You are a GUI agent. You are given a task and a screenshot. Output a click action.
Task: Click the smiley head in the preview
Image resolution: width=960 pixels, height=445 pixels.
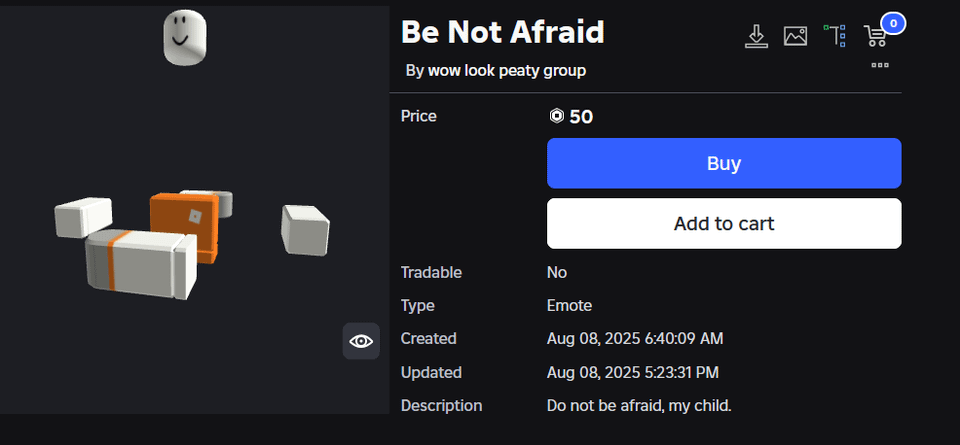(x=186, y=40)
